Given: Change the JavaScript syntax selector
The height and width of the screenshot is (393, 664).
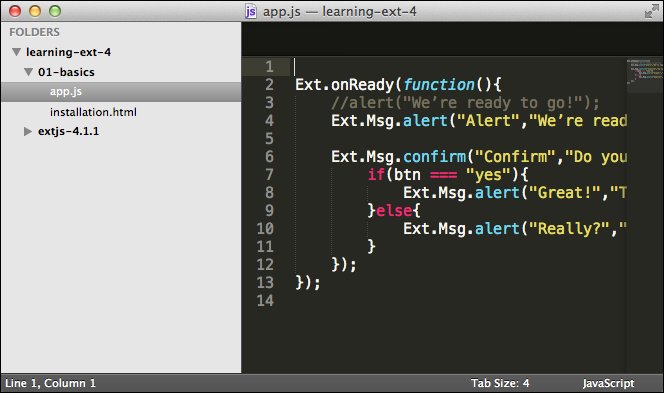Looking at the screenshot, I should coord(609,383).
